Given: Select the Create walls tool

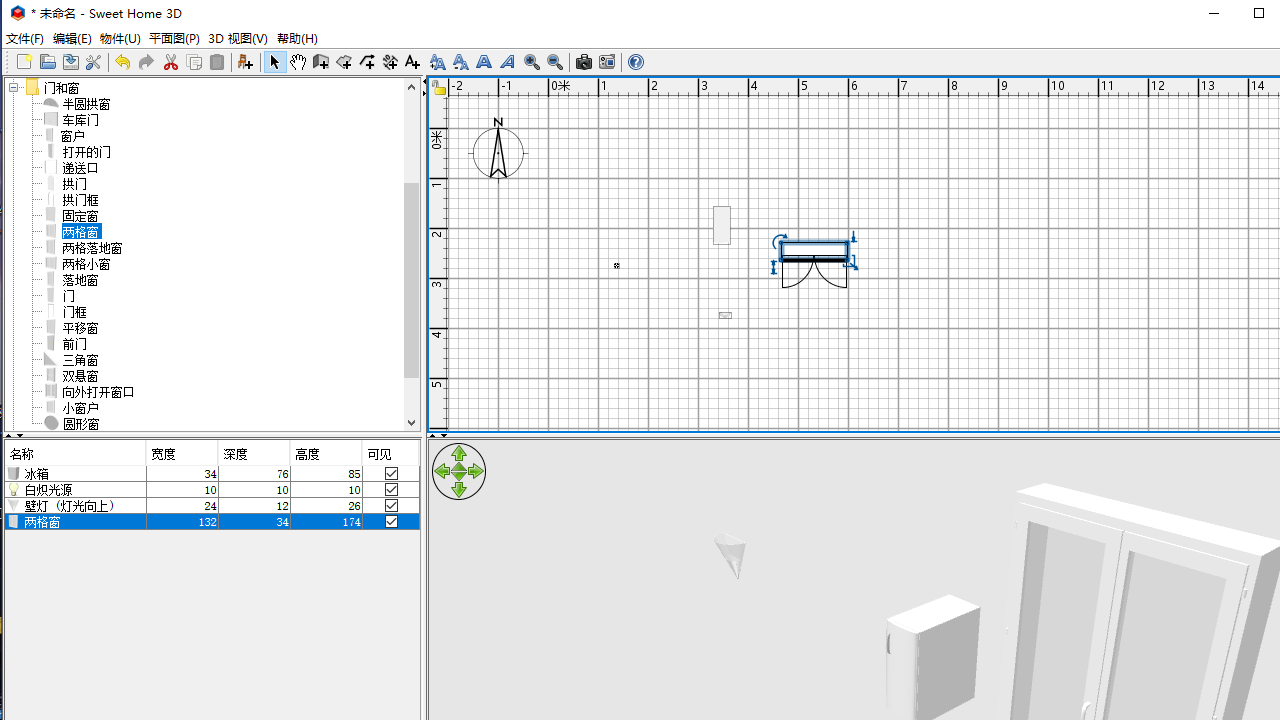Looking at the screenshot, I should (321, 62).
